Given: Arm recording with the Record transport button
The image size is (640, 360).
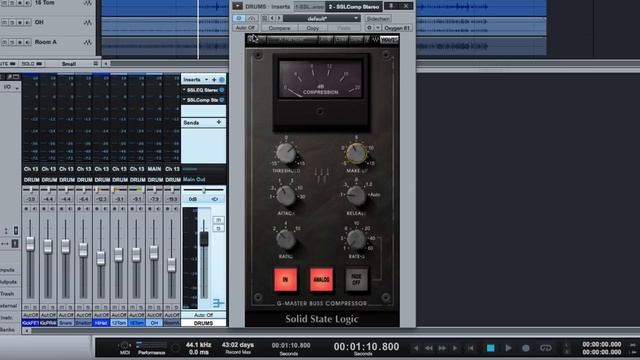Looking at the screenshot, I should (x=526, y=348).
